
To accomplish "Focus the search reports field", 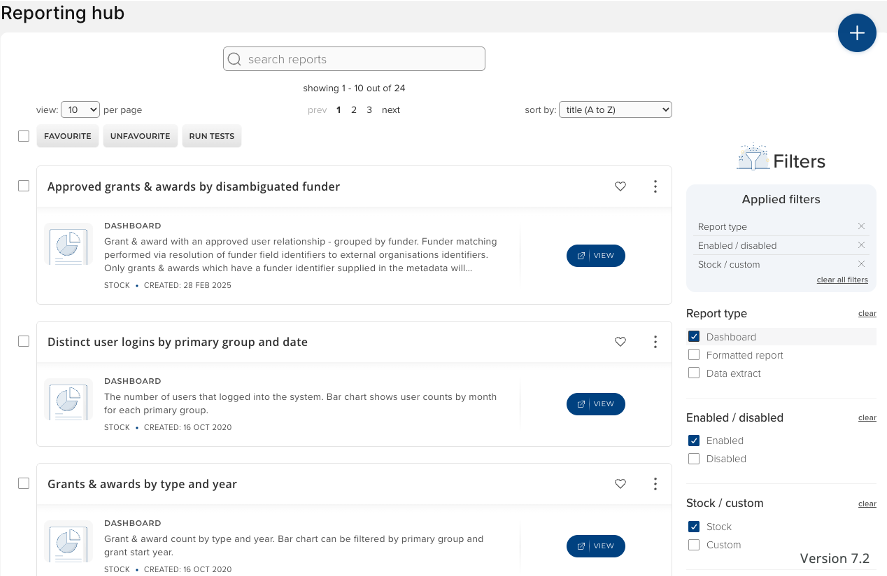I will pos(354,59).
